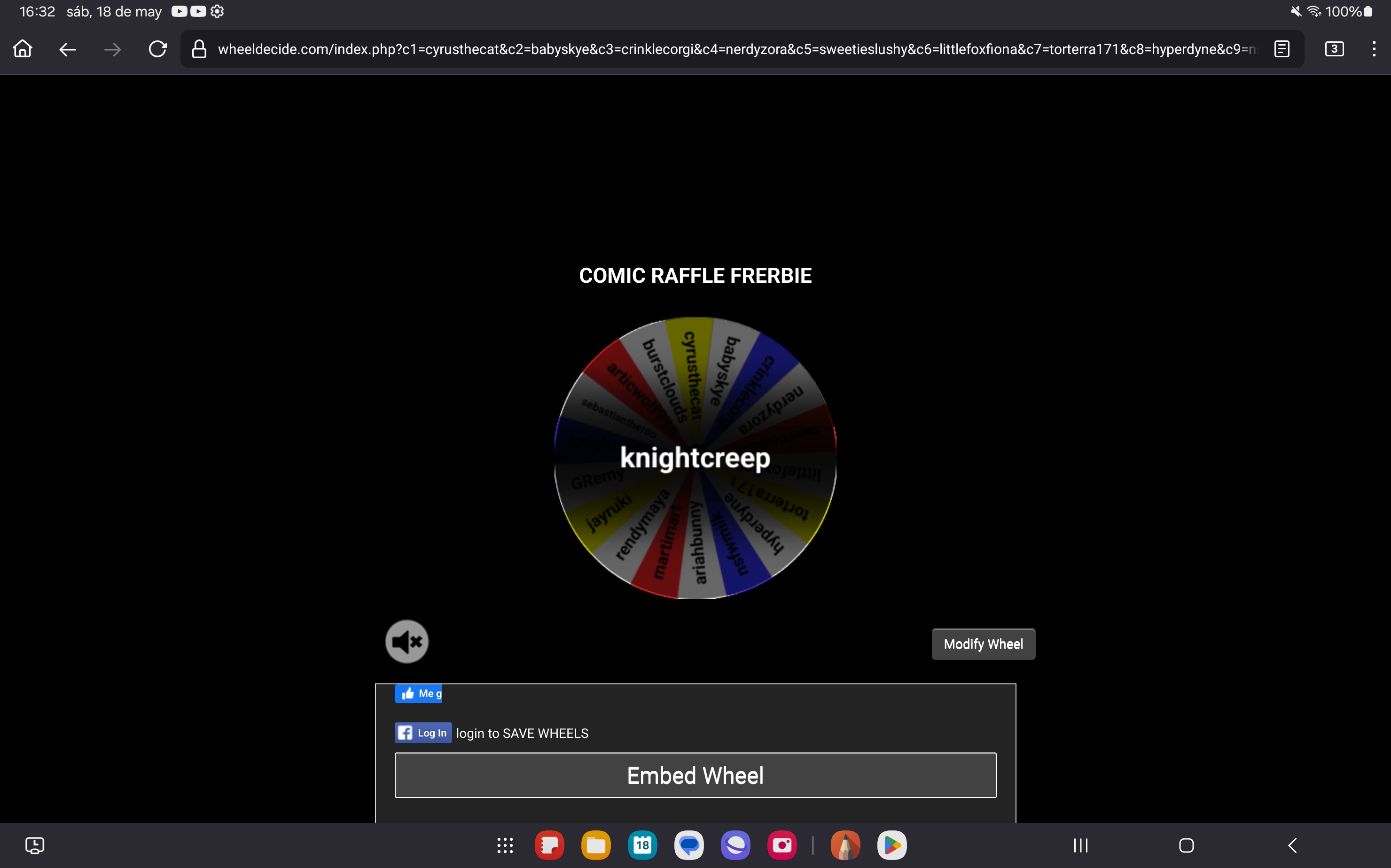Image resolution: width=1391 pixels, height=868 pixels.
Task: Click the wheeldecide URL address field
Action: [x=735, y=49]
